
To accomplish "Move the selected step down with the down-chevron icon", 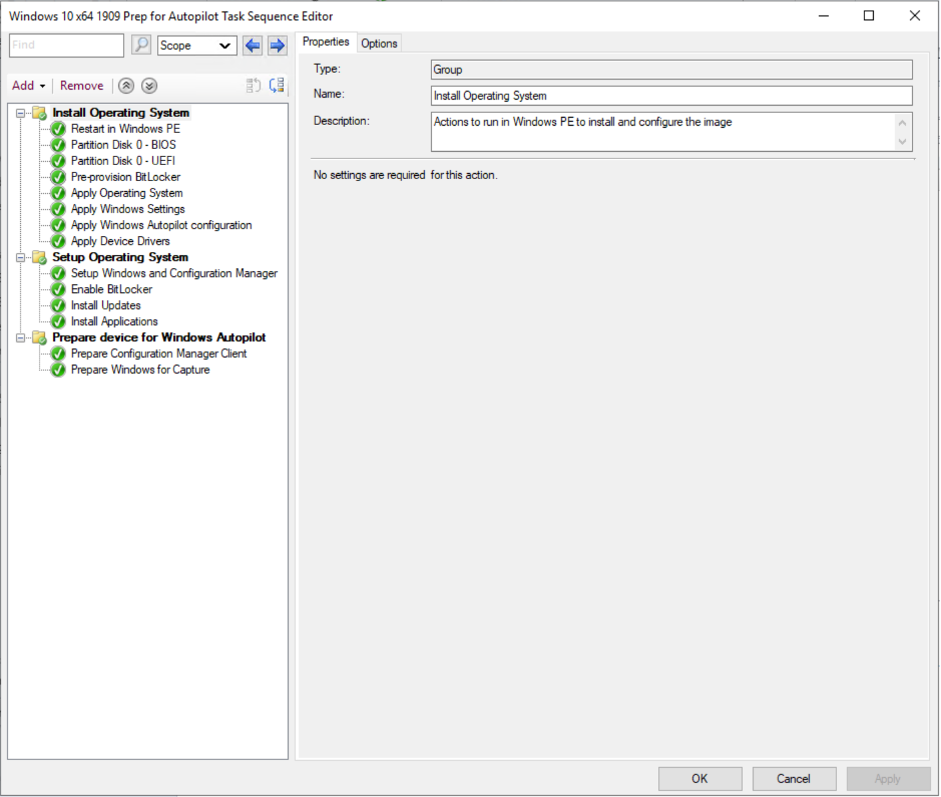I will point(148,86).
